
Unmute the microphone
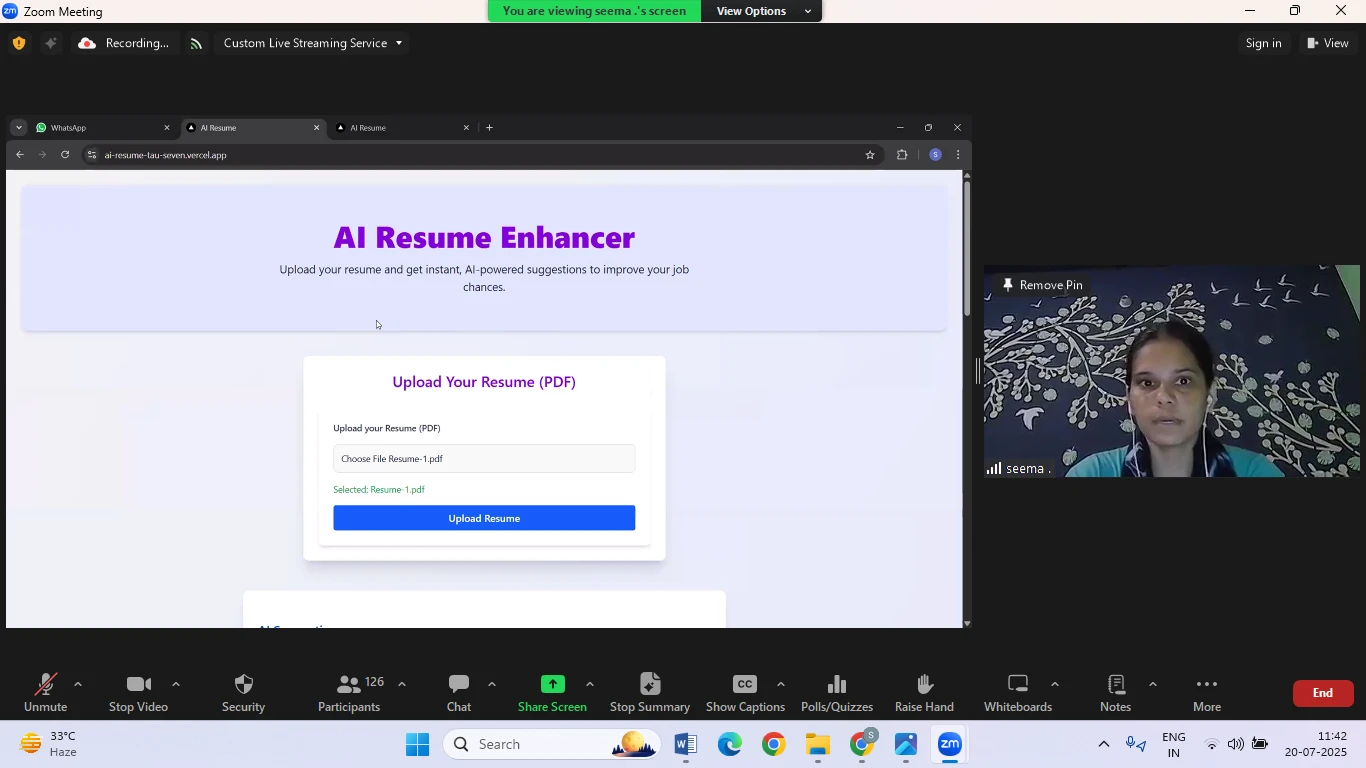(45, 685)
